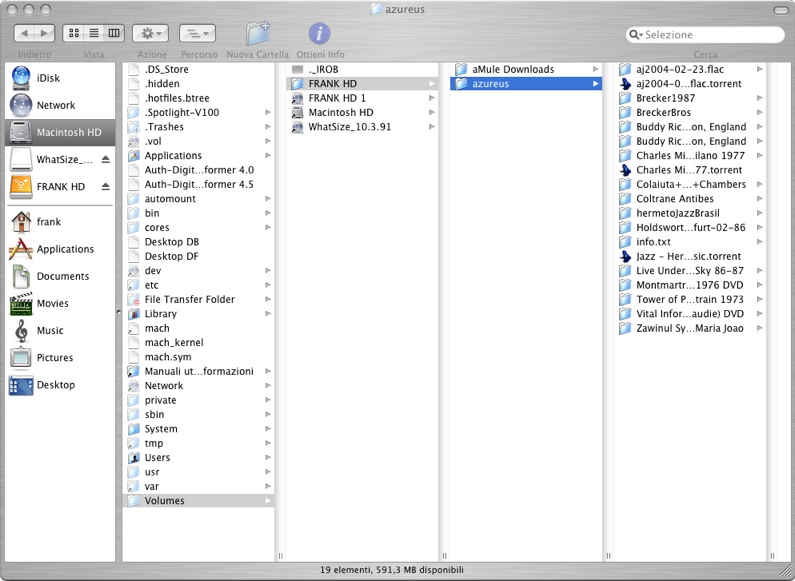The image size is (795, 581).
Task: Open the BreckerBros folder
Action: coord(690,113)
